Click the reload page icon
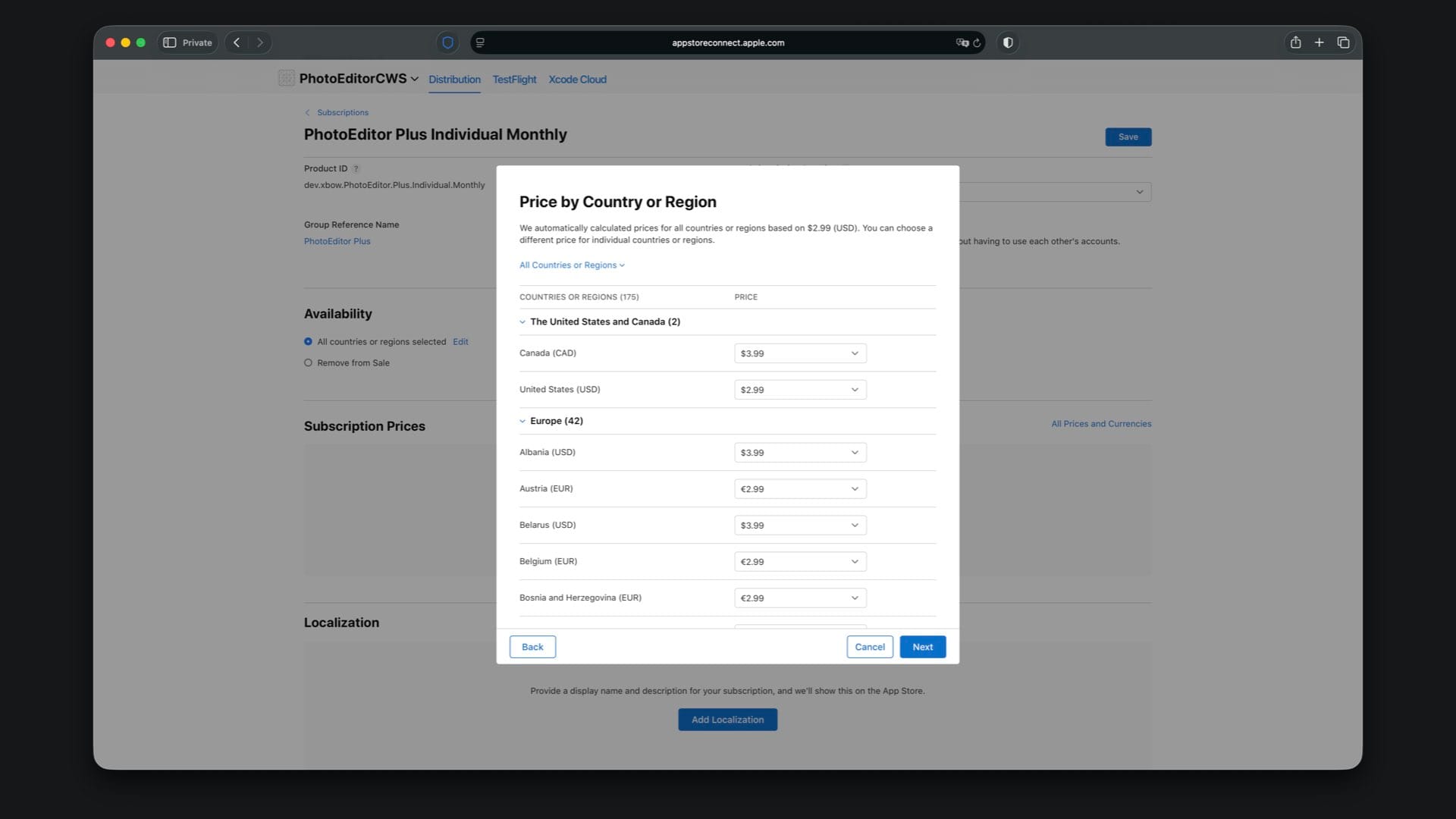The width and height of the screenshot is (1456, 819). pos(977,43)
